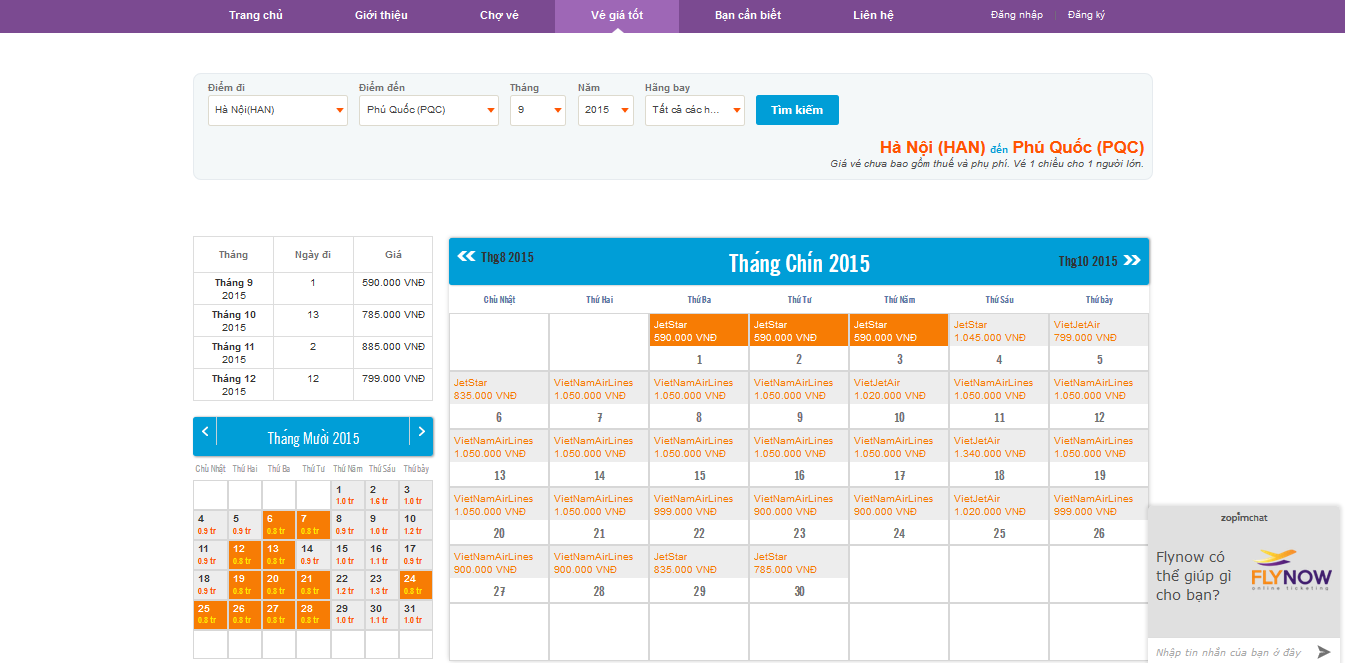Select VietNamAirLines 999.000 VNĐ on September 26

(1099, 505)
